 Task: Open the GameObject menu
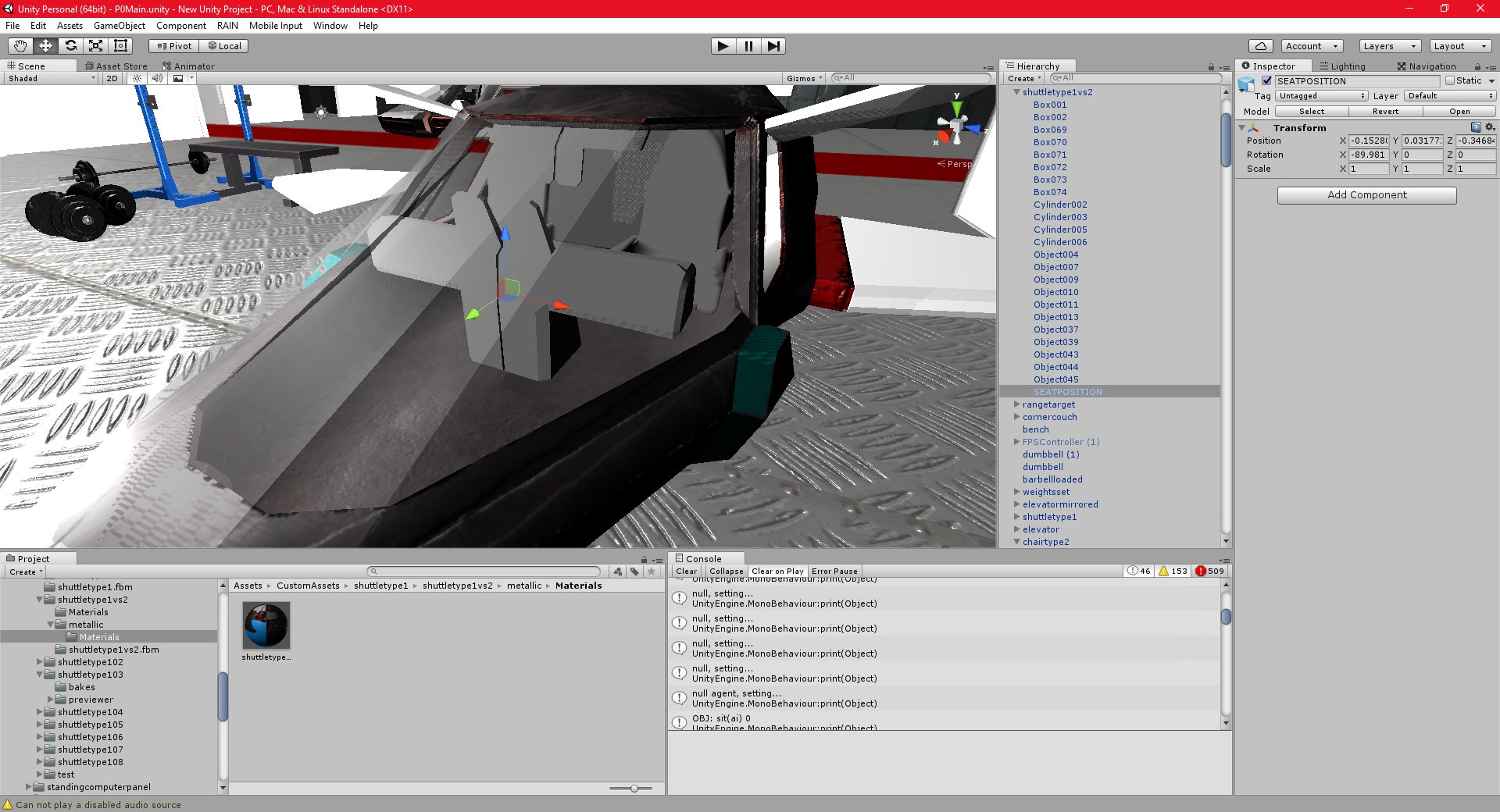click(119, 26)
